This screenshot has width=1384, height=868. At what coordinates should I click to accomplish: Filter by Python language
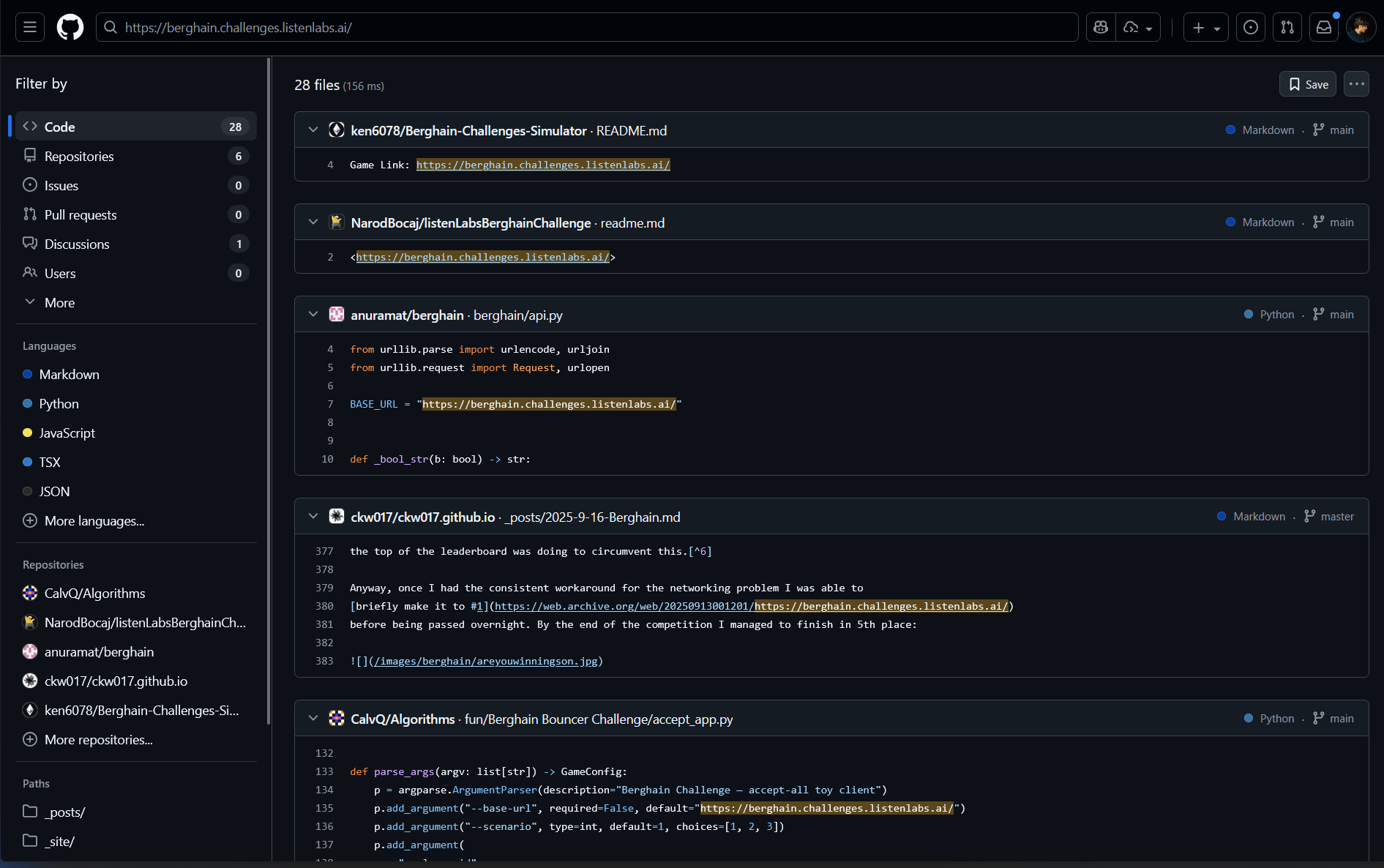point(136,403)
